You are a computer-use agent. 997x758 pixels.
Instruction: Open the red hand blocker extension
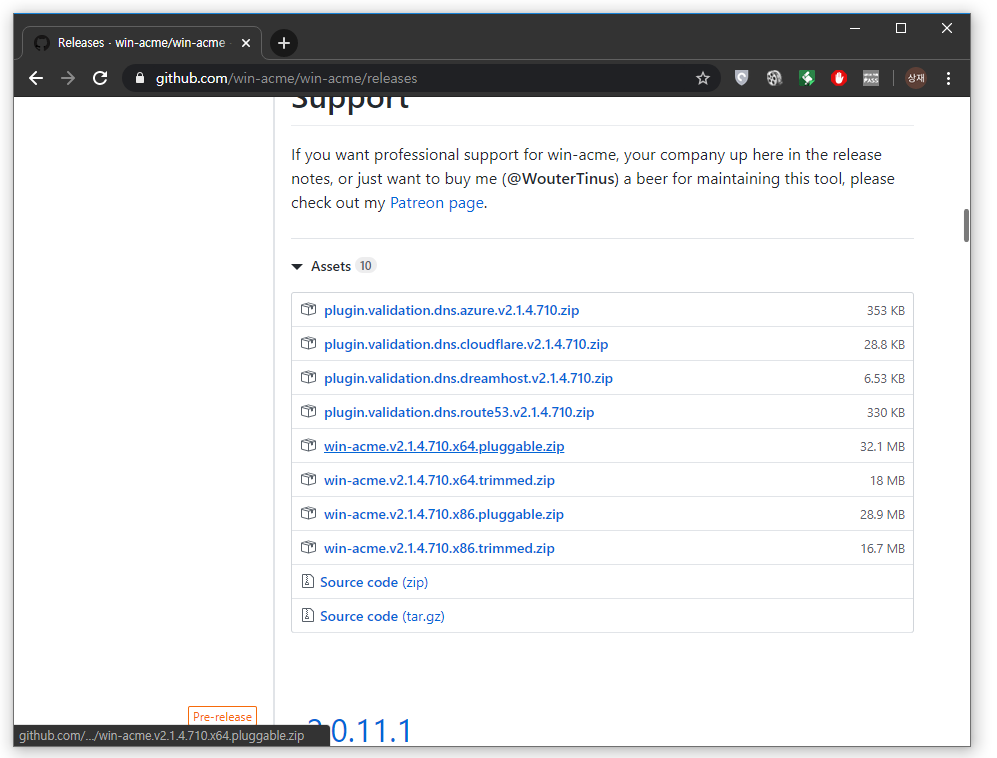(x=839, y=78)
